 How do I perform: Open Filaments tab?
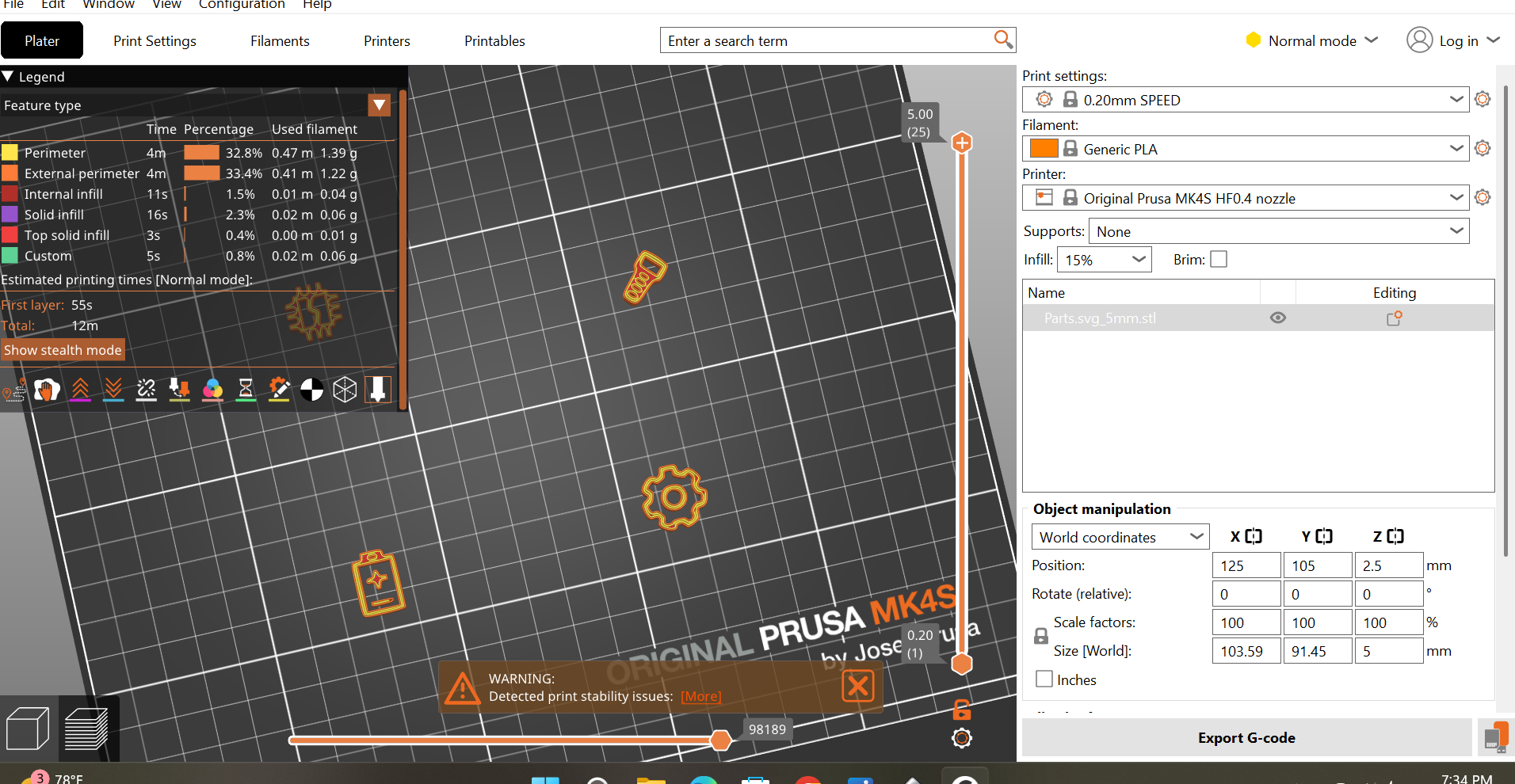280,40
